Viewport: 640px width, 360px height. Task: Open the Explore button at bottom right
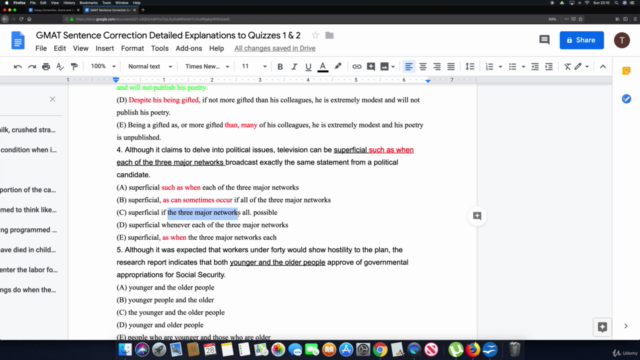click(602, 327)
